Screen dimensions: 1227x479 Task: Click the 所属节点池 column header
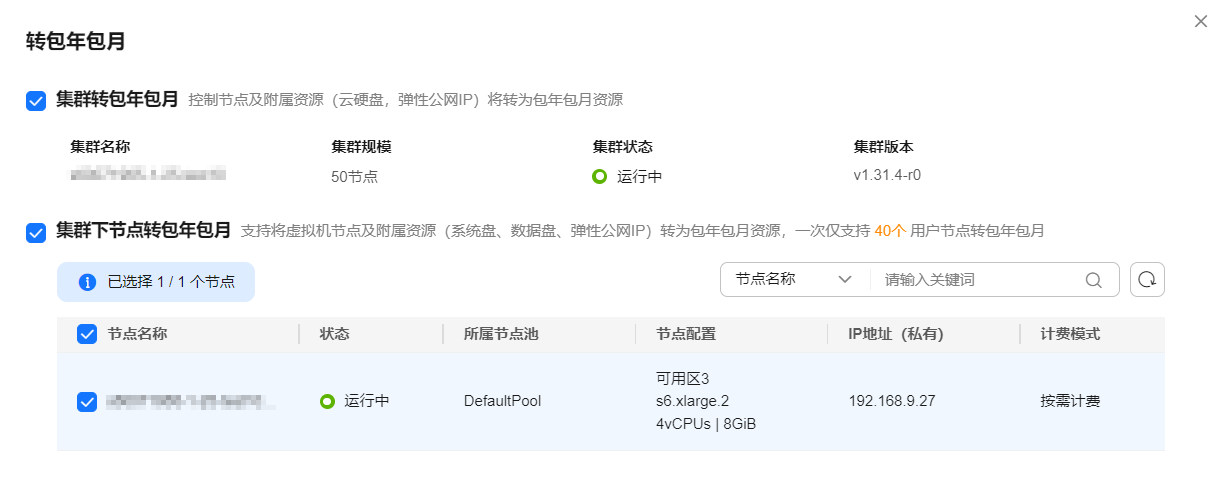pos(501,334)
